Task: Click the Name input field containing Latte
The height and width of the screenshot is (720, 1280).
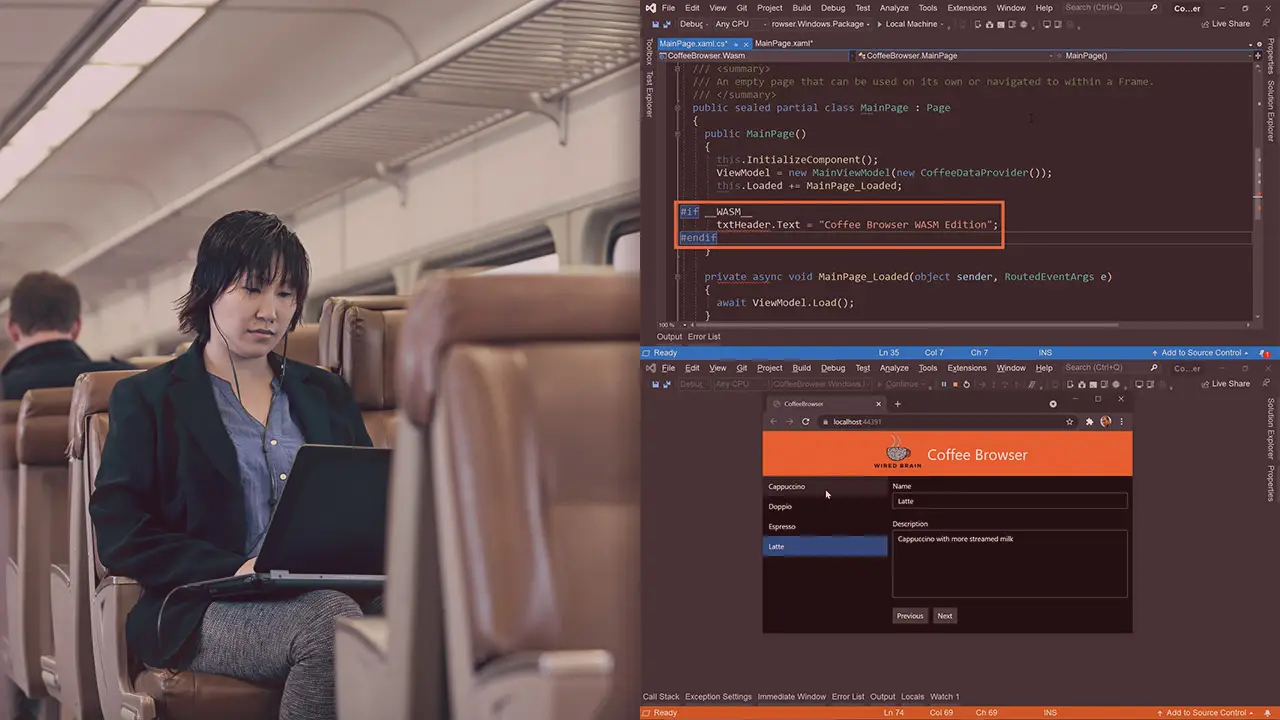Action: 1010,501
